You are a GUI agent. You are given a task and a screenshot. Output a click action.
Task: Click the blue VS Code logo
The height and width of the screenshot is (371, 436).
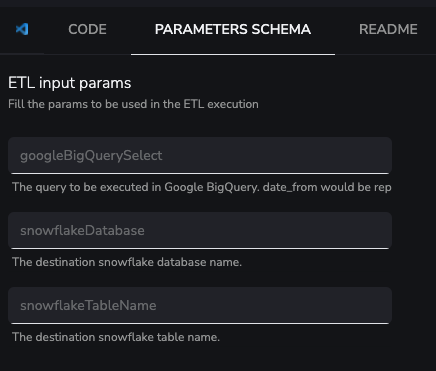click(x=22, y=29)
